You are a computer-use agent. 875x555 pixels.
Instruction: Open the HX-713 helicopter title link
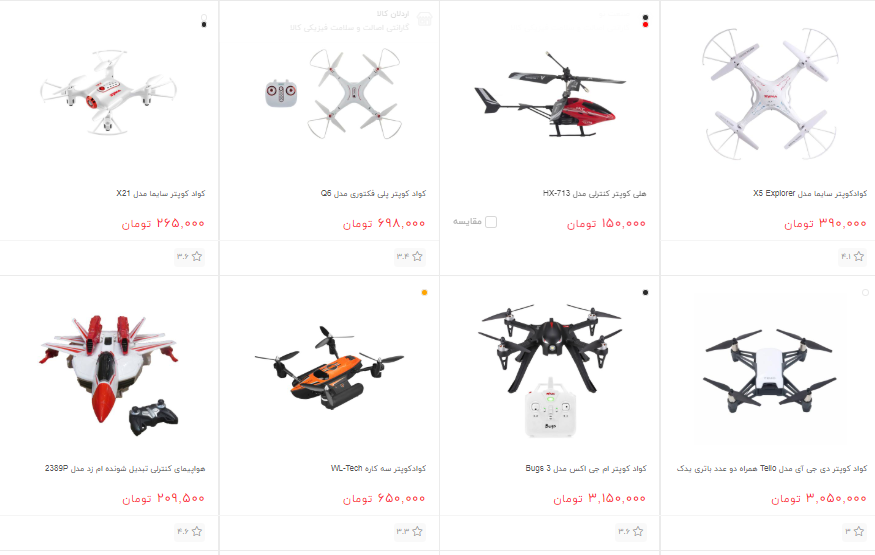pos(594,194)
